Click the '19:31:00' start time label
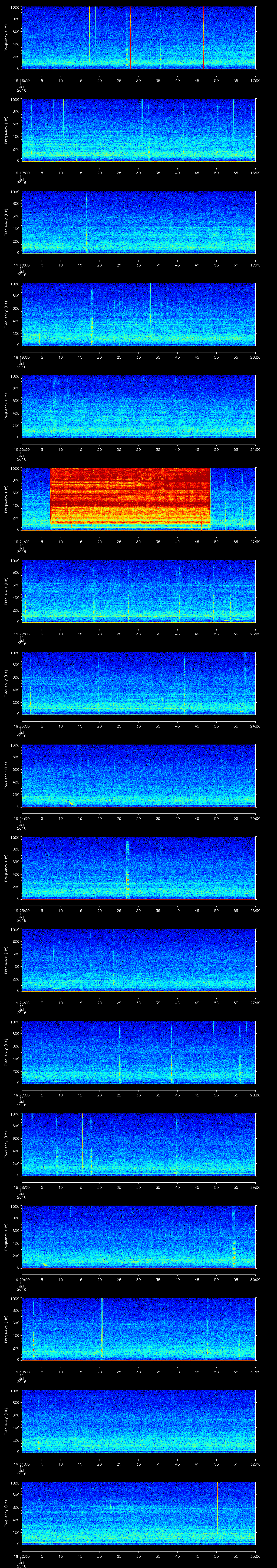 (22, 1463)
